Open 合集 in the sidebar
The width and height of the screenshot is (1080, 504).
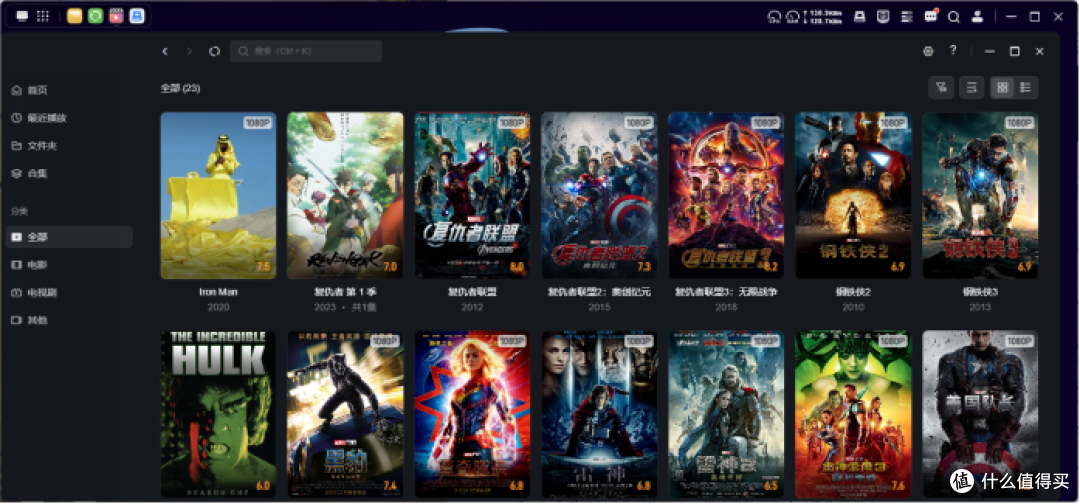(69, 174)
